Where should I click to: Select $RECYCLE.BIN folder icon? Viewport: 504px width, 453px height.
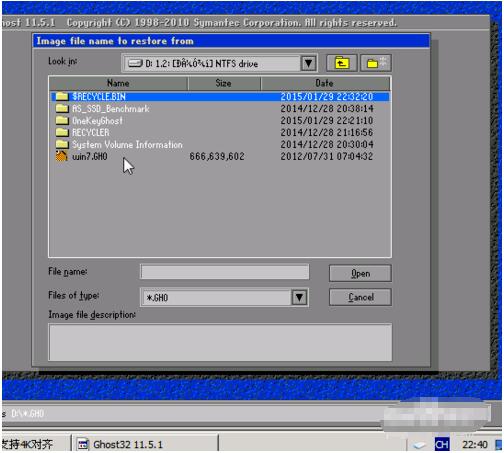62,97
